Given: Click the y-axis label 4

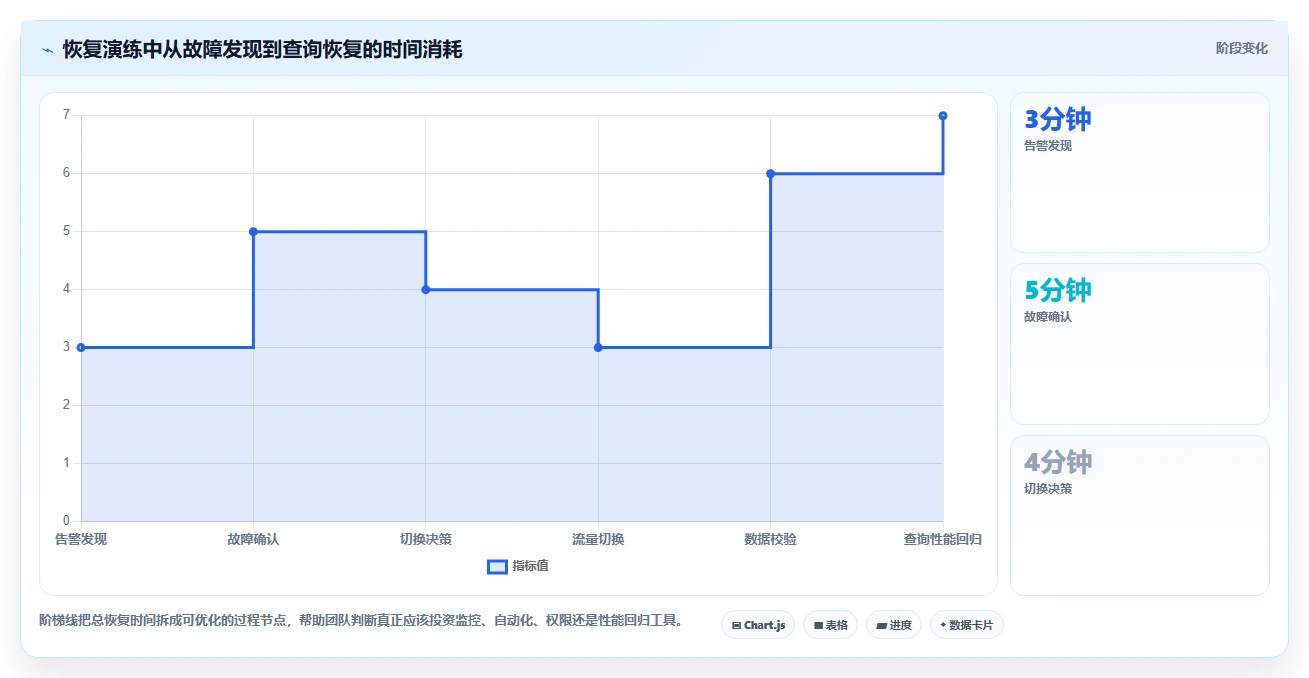Looking at the screenshot, I should 66,289.
